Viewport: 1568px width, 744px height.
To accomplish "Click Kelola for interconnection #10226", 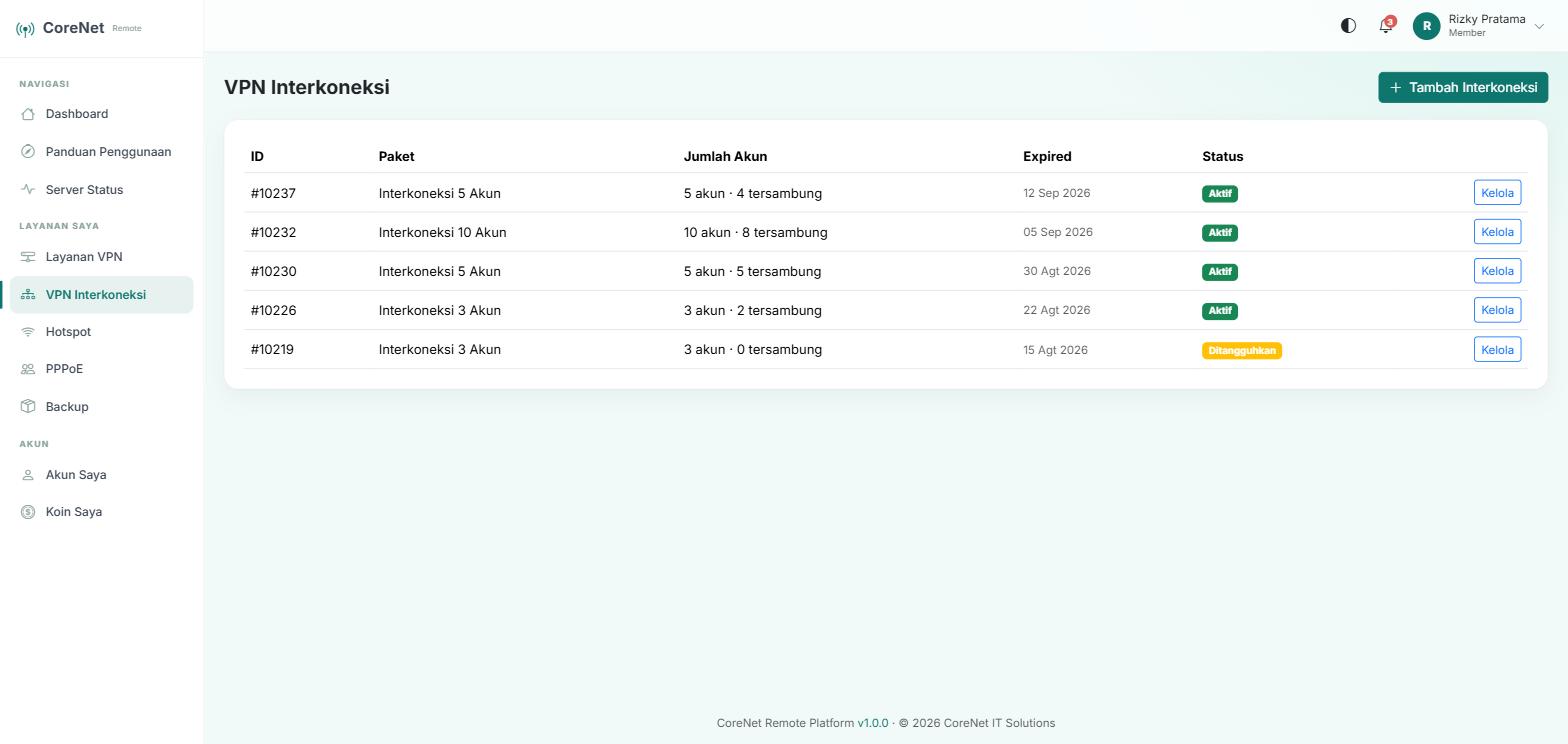I will (x=1497, y=310).
